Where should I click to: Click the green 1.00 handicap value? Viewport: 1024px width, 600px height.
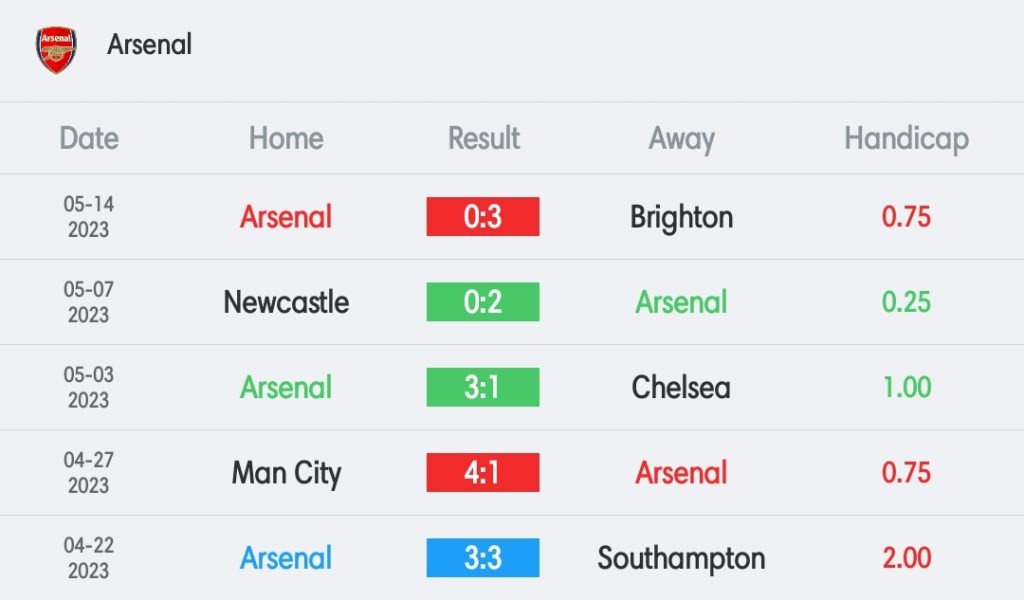[x=906, y=387]
